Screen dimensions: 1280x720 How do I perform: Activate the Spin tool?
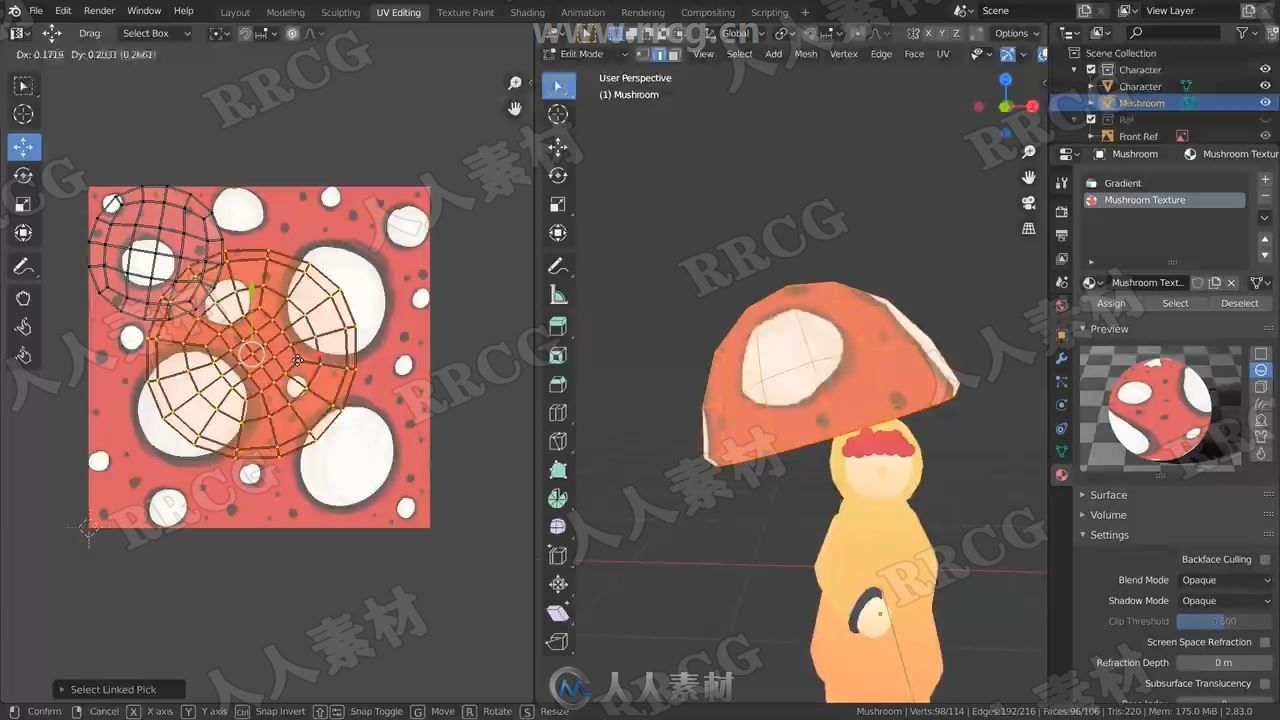click(x=558, y=498)
